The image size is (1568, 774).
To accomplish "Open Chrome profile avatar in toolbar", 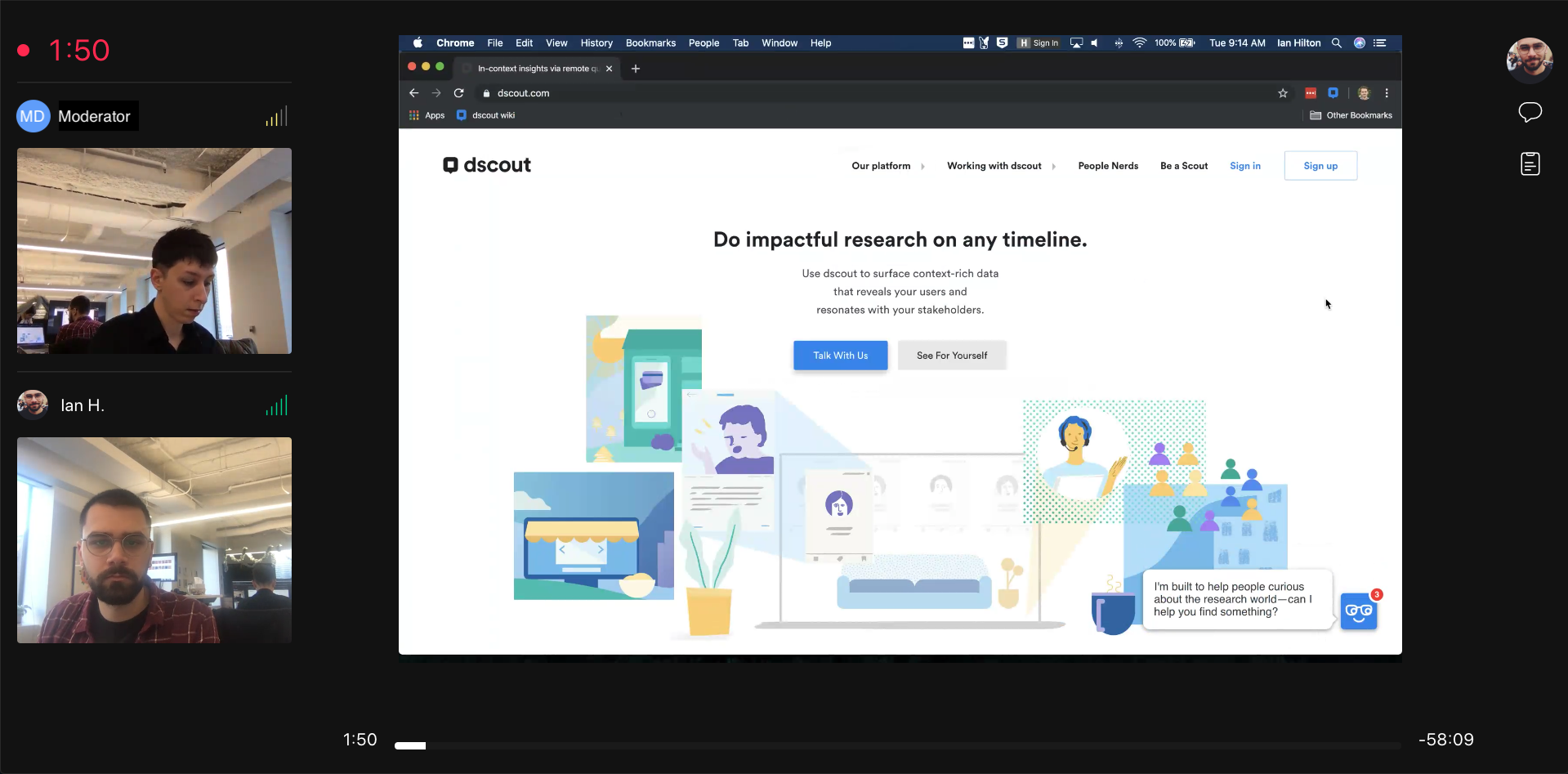I will coord(1363,93).
